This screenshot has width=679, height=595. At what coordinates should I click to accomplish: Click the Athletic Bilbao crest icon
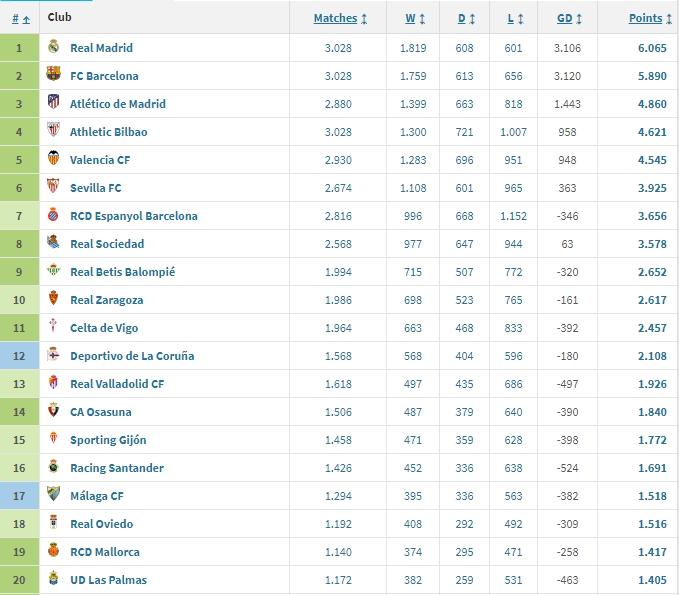pos(54,132)
